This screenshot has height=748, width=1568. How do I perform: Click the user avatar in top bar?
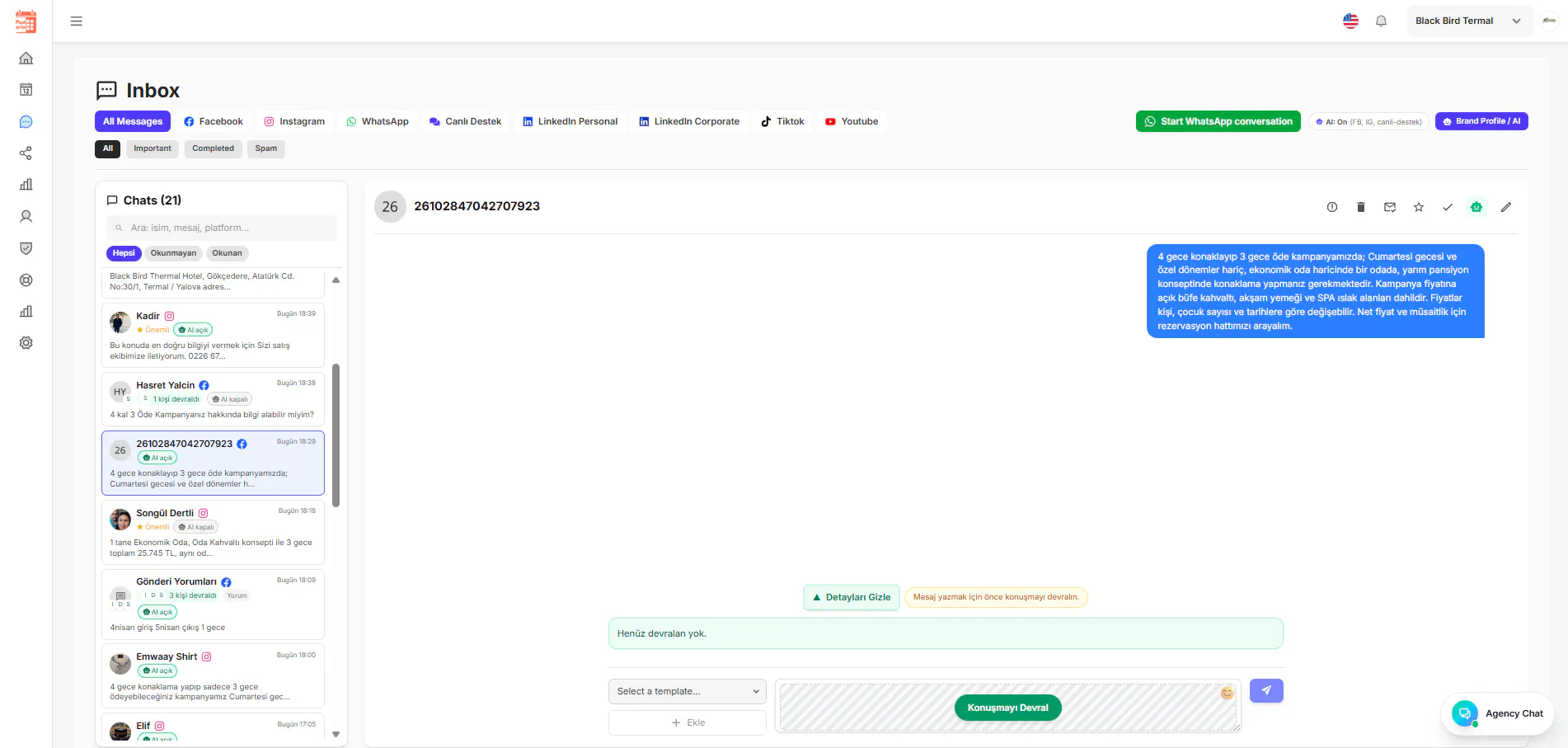[x=1549, y=21]
